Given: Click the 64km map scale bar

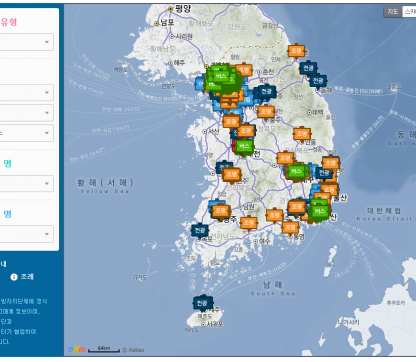Looking at the screenshot, I should [x=104, y=349].
